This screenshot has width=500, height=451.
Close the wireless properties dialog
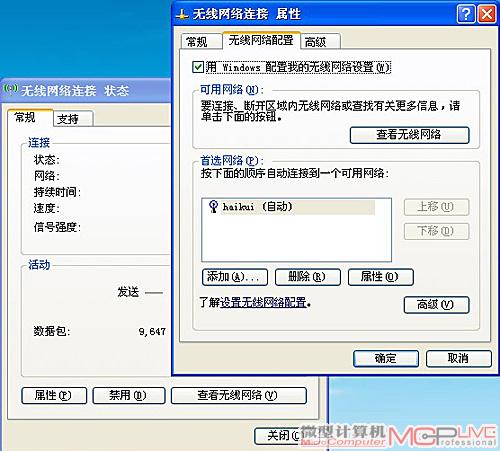[487, 14]
